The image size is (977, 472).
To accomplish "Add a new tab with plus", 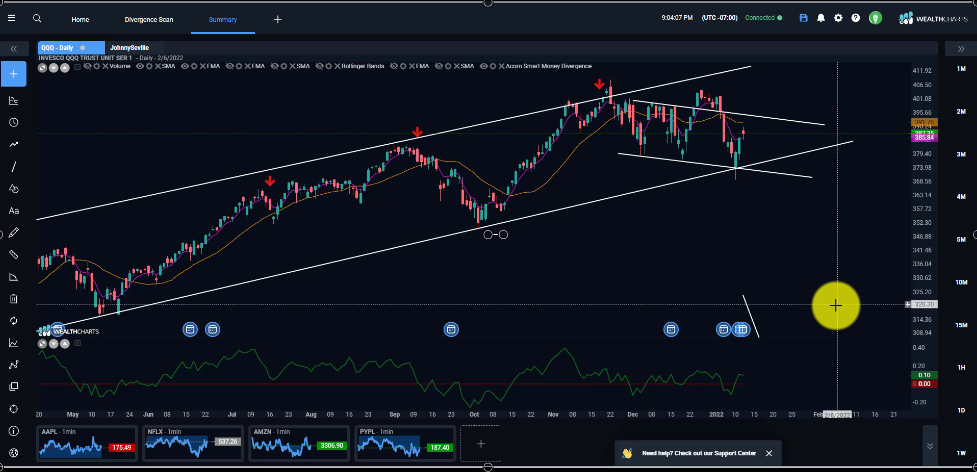I will click(x=278, y=19).
